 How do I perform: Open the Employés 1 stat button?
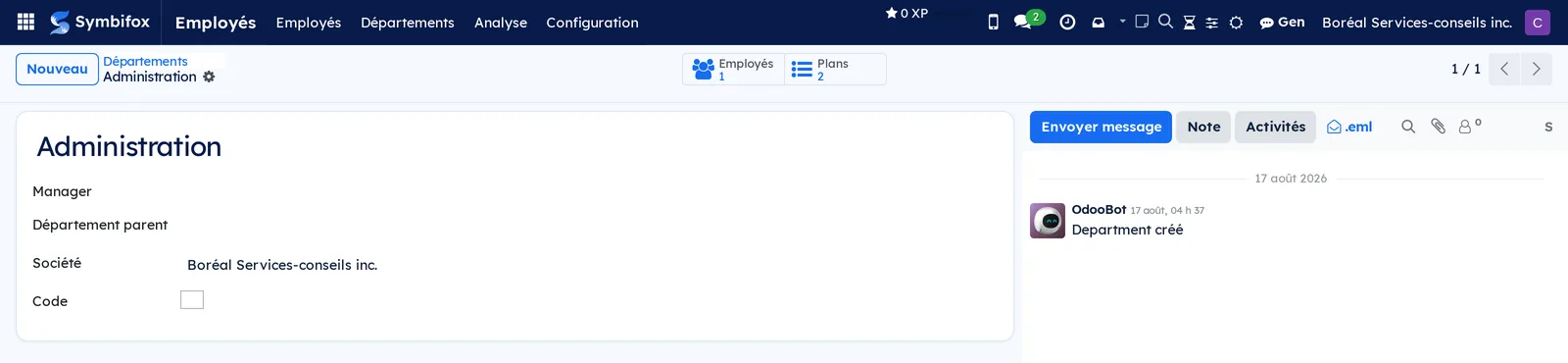[733, 69]
